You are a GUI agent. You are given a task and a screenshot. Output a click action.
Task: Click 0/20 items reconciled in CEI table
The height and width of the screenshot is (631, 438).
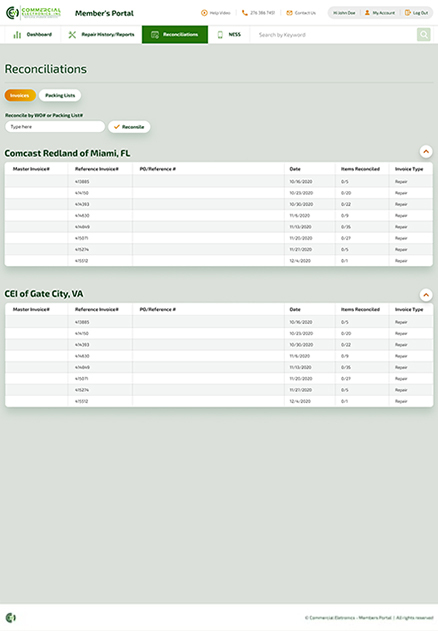point(346,334)
